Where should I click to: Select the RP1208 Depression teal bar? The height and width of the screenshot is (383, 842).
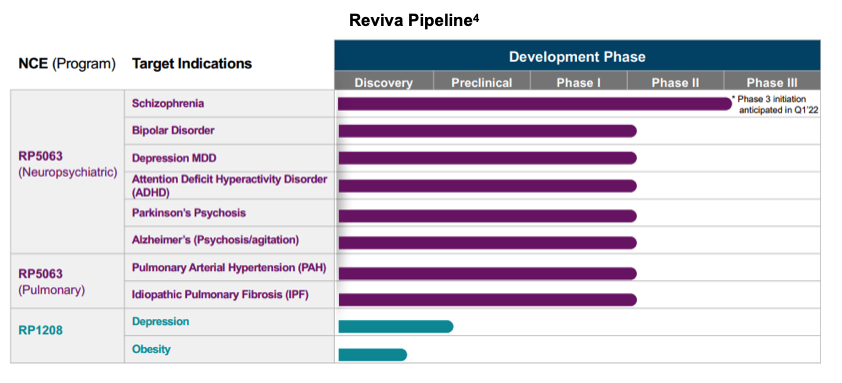coord(396,327)
